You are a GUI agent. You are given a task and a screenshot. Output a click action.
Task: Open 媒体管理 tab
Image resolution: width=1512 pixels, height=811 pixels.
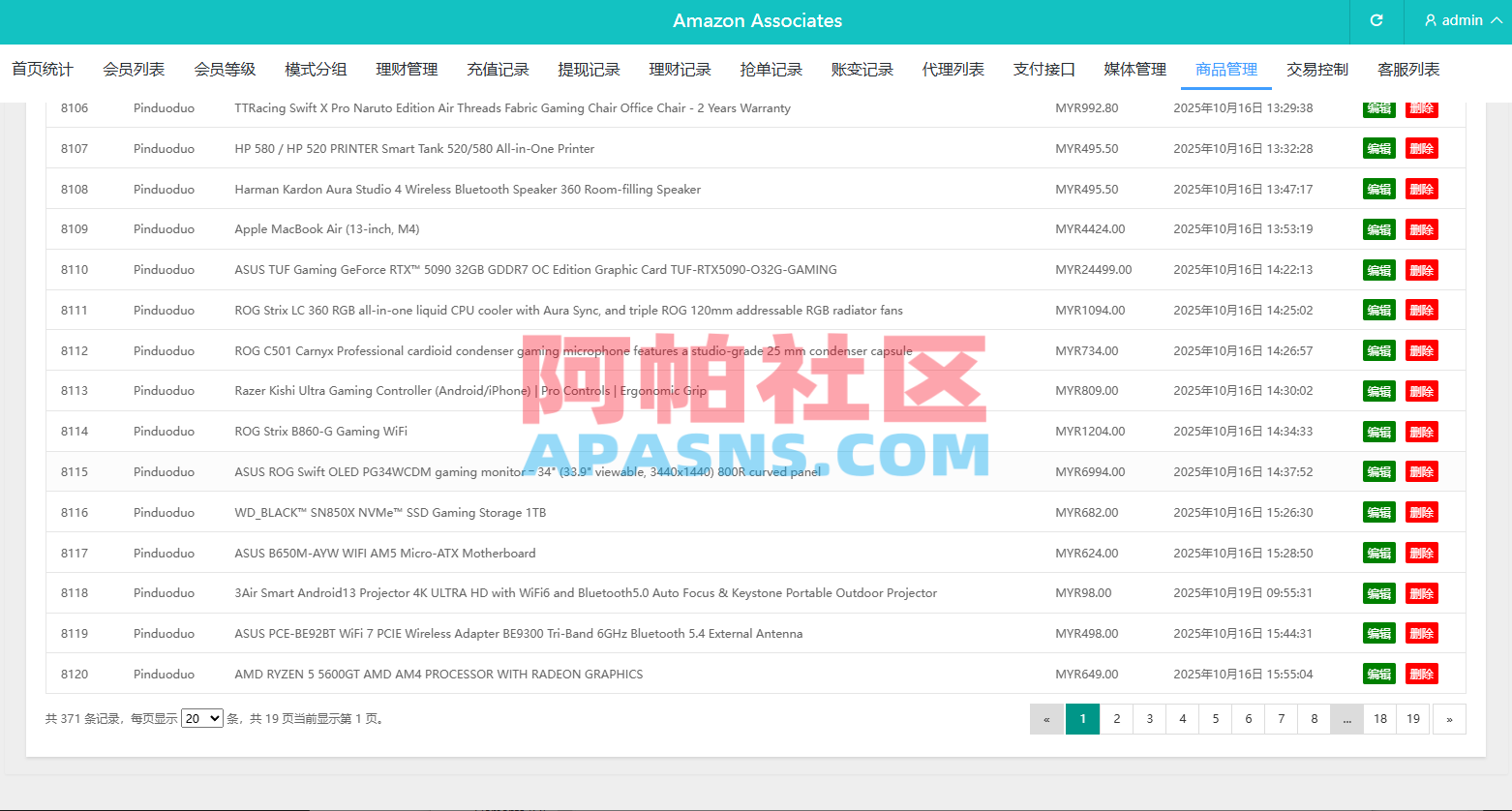pyautogui.click(x=1135, y=70)
